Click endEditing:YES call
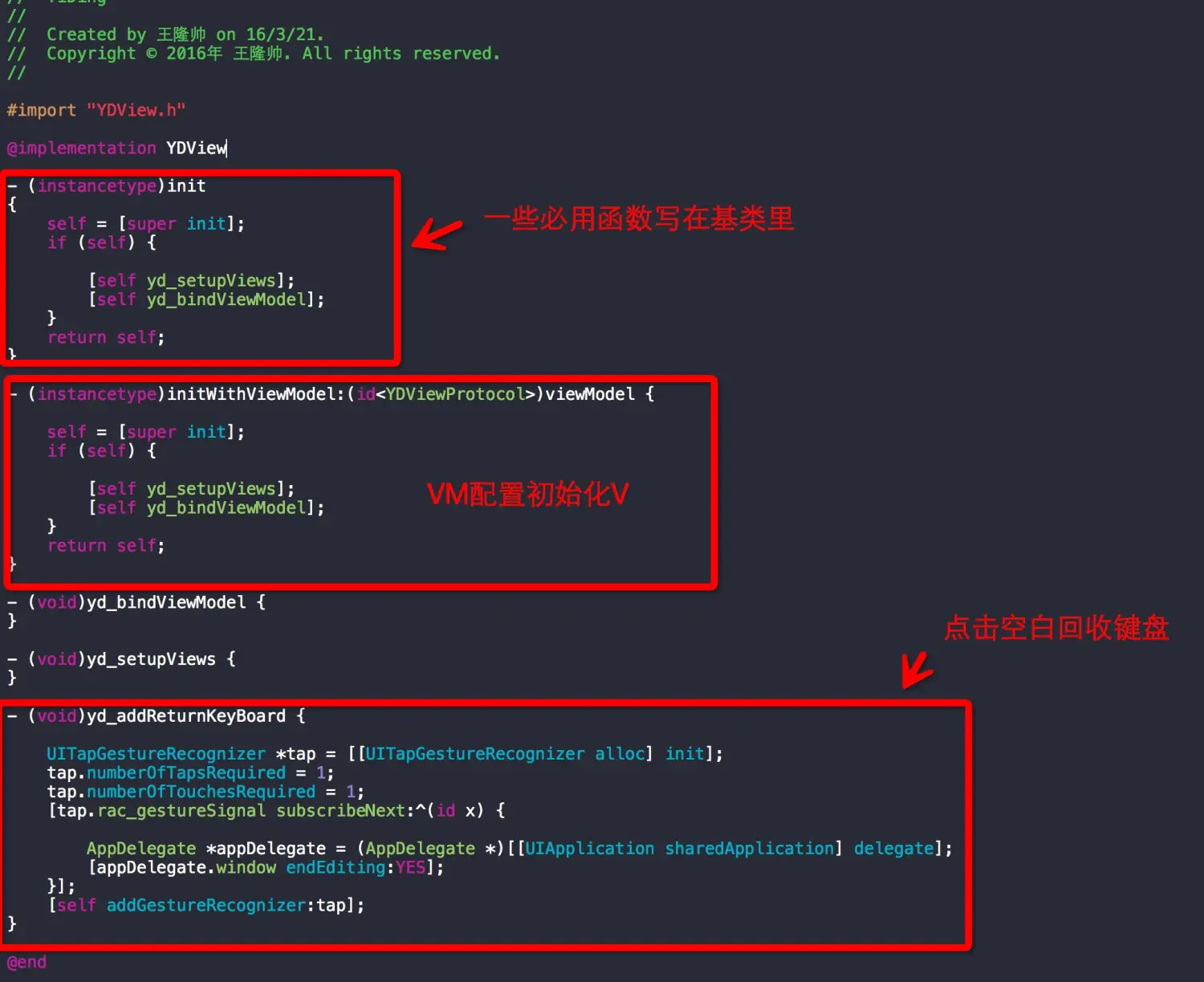 (x=356, y=868)
